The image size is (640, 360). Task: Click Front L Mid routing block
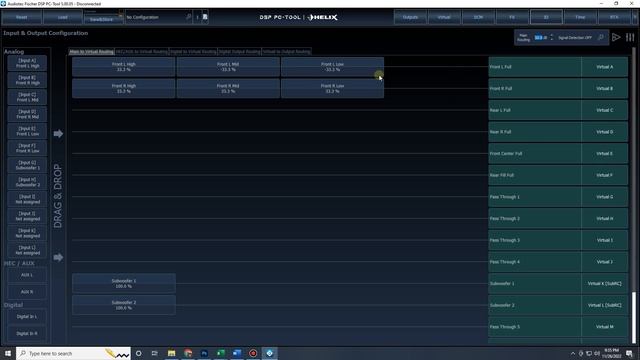pyautogui.click(x=228, y=67)
